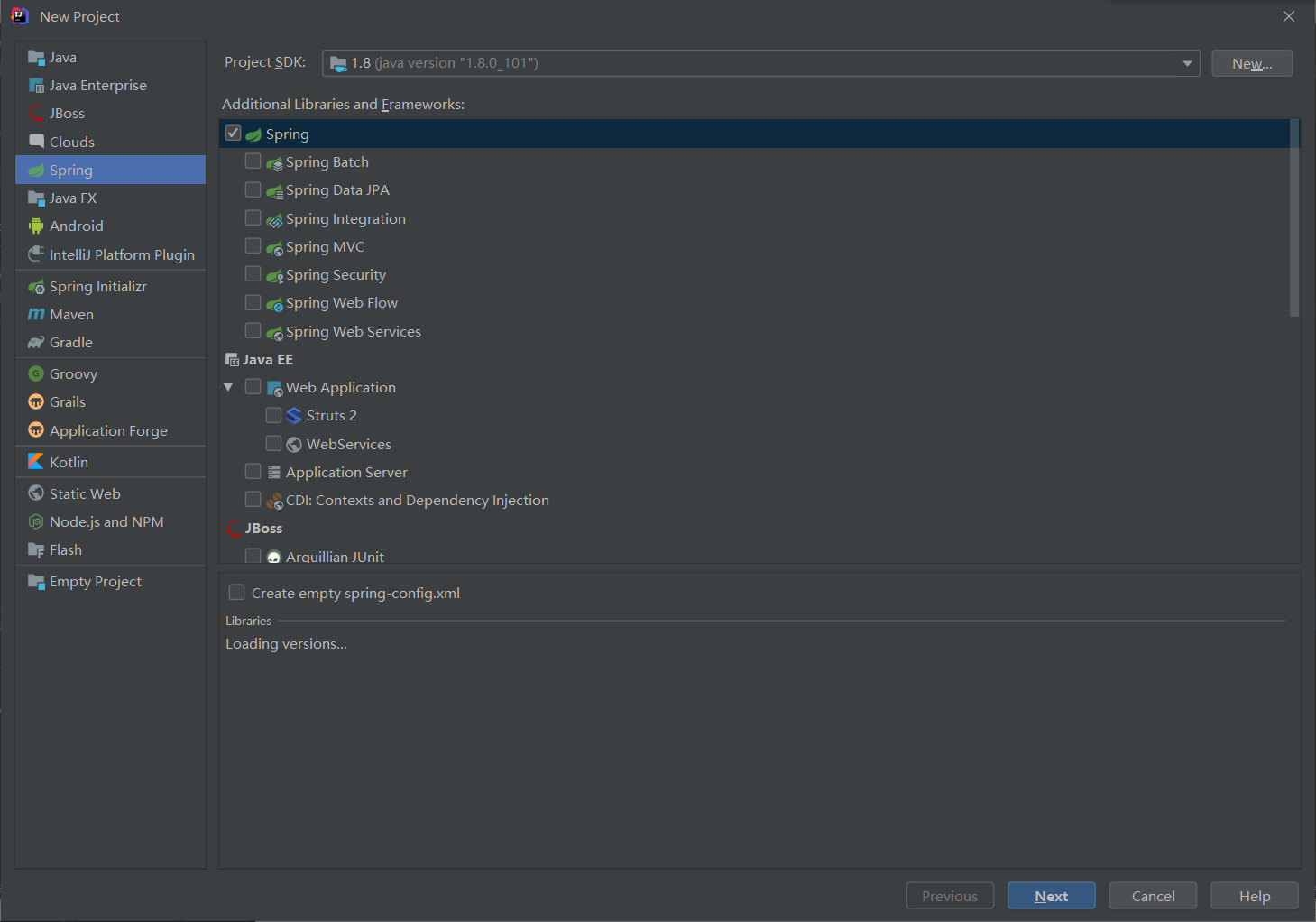Choose Static Web project type
This screenshot has width=1316, height=922.
(110, 493)
